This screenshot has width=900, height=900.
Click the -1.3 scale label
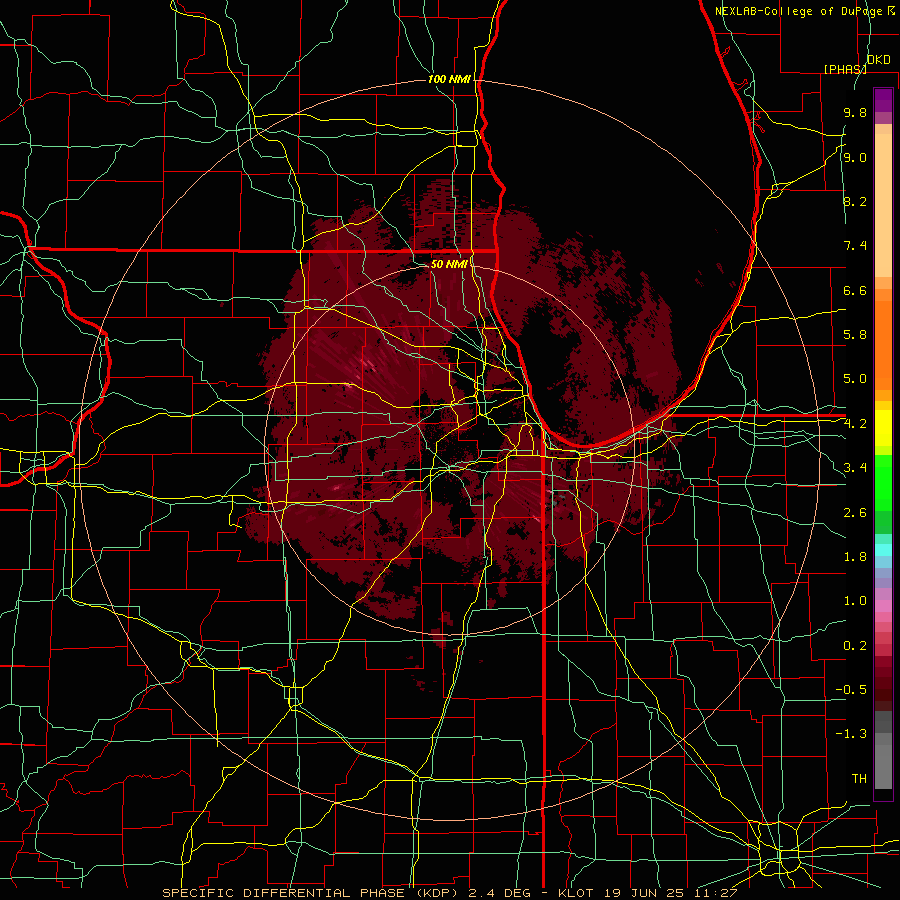tap(851, 734)
